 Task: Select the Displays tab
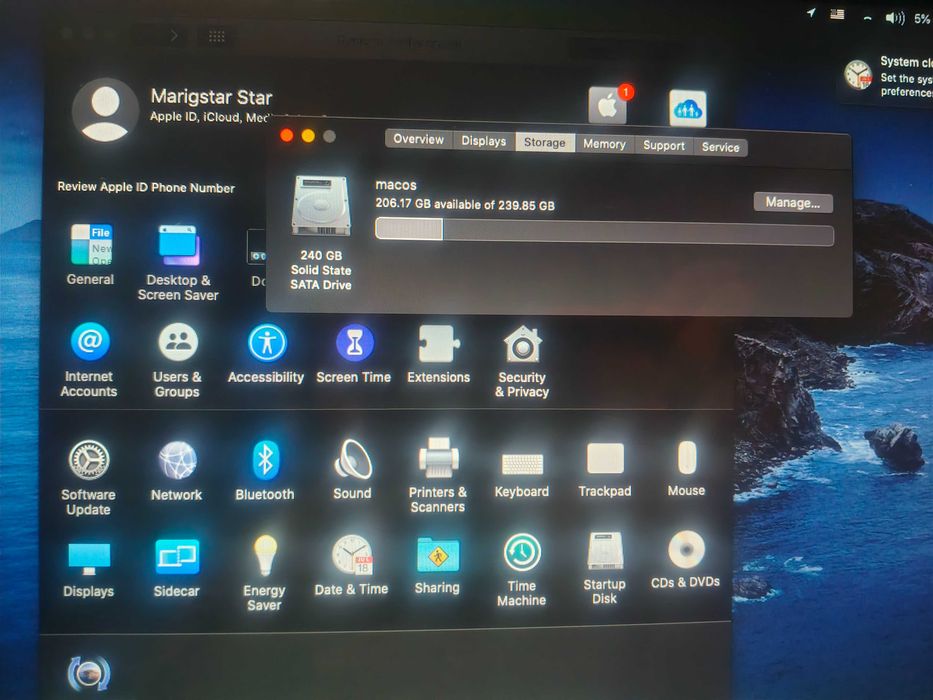(x=484, y=141)
